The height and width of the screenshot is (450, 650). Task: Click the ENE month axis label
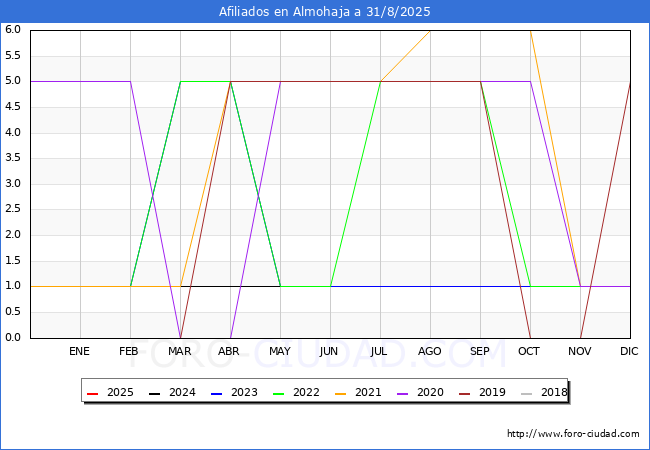[80, 352]
